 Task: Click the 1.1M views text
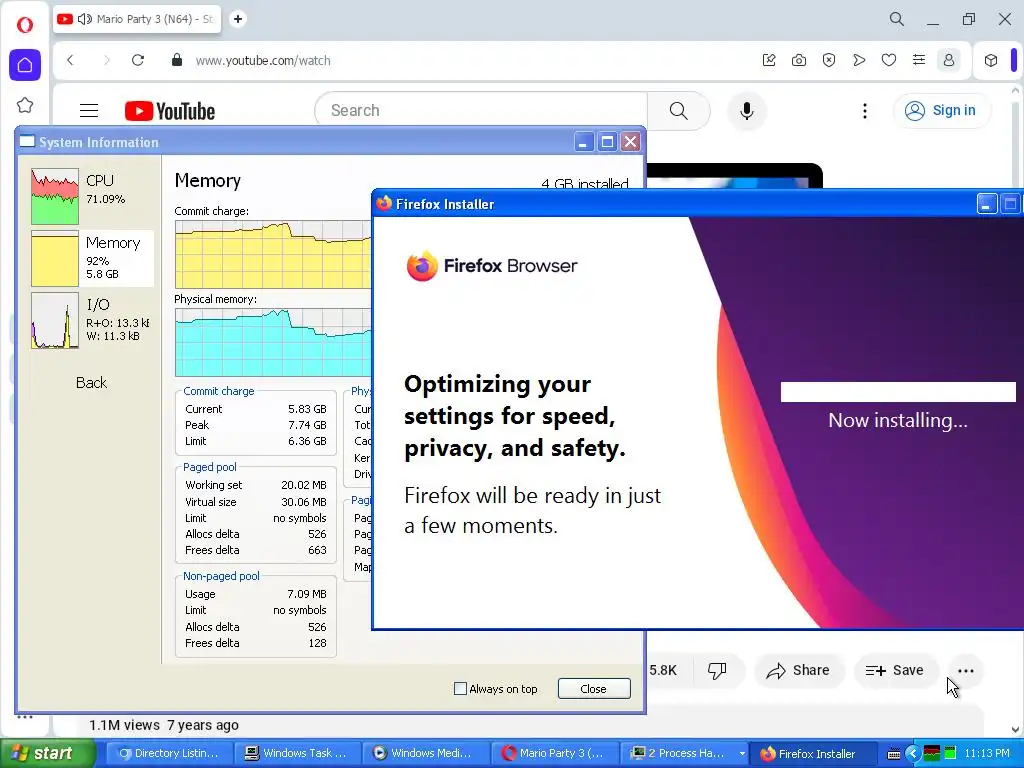click(x=124, y=725)
